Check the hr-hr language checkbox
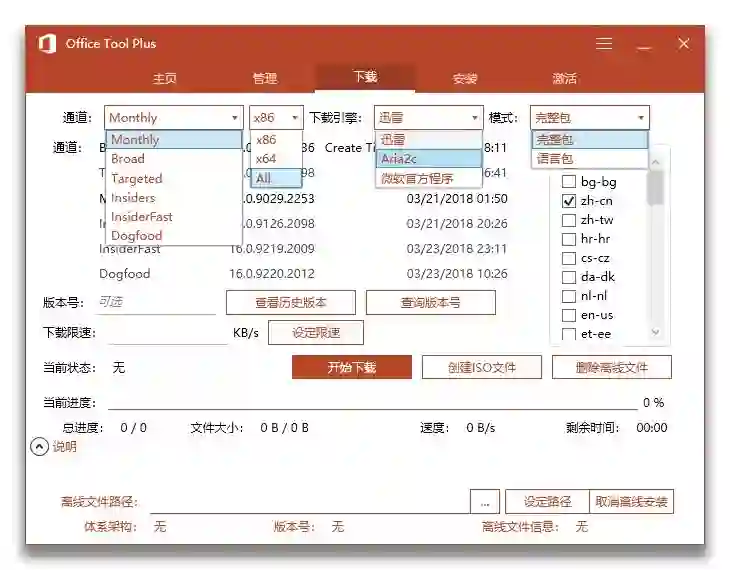The image size is (730, 570). pos(569,239)
